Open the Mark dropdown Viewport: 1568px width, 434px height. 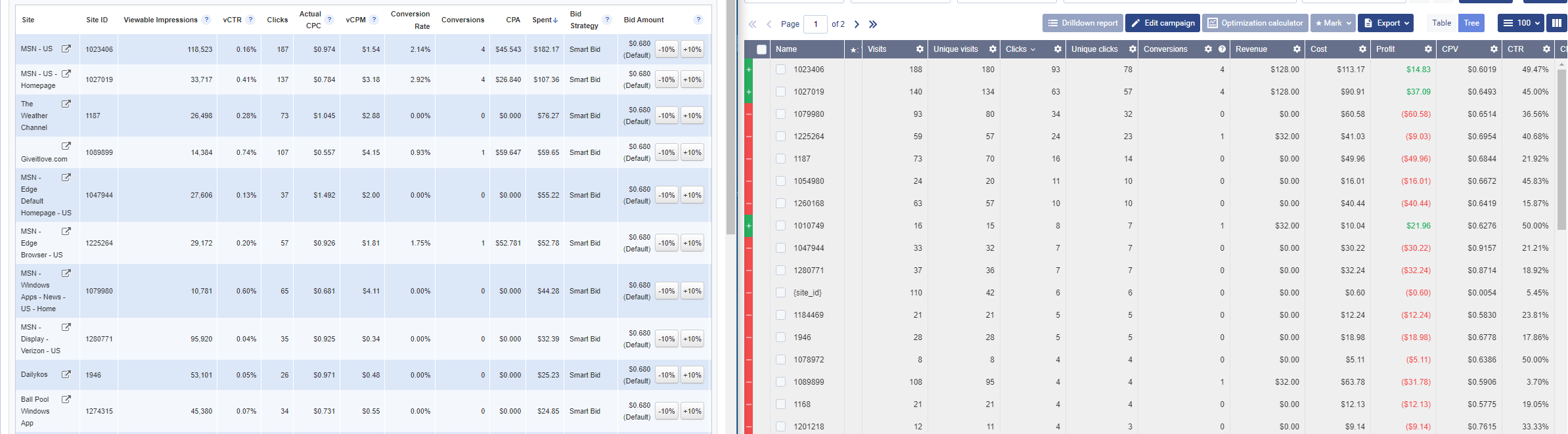1333,23
